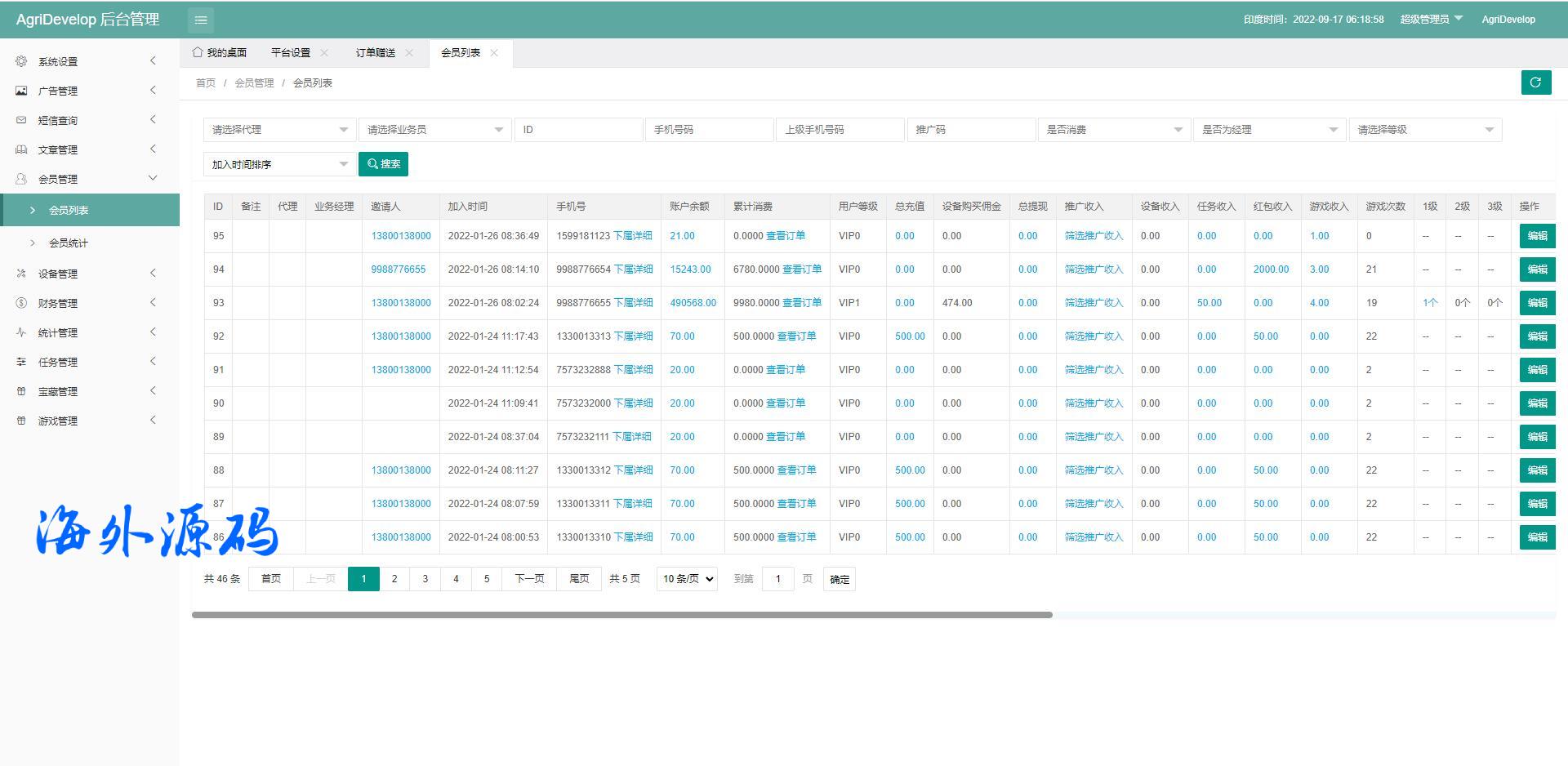The image size is (1568, 766).
Task: Click the 手机号码 search input field
Action: (x=709, y=130)
